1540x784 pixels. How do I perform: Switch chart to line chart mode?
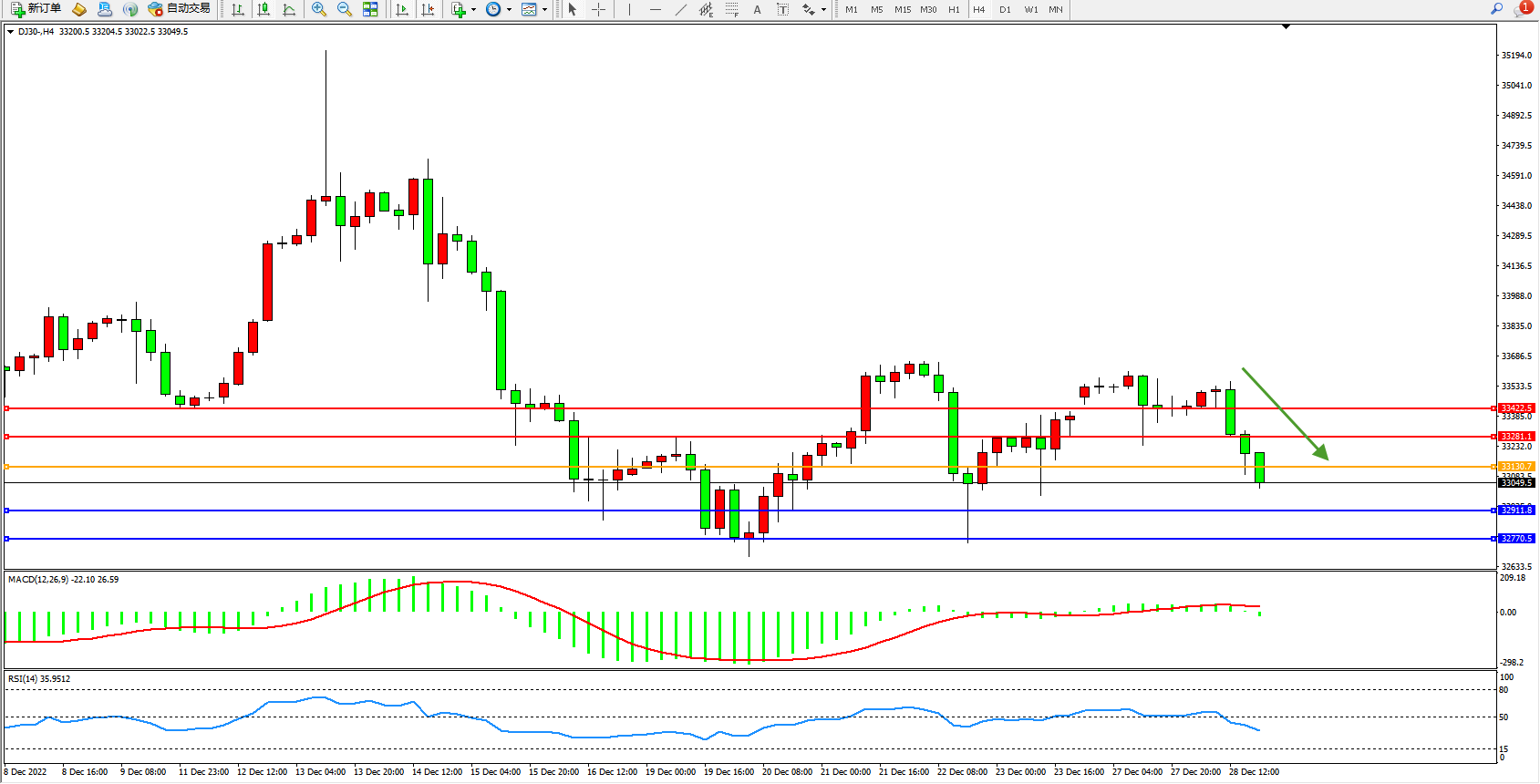(289, 9)
